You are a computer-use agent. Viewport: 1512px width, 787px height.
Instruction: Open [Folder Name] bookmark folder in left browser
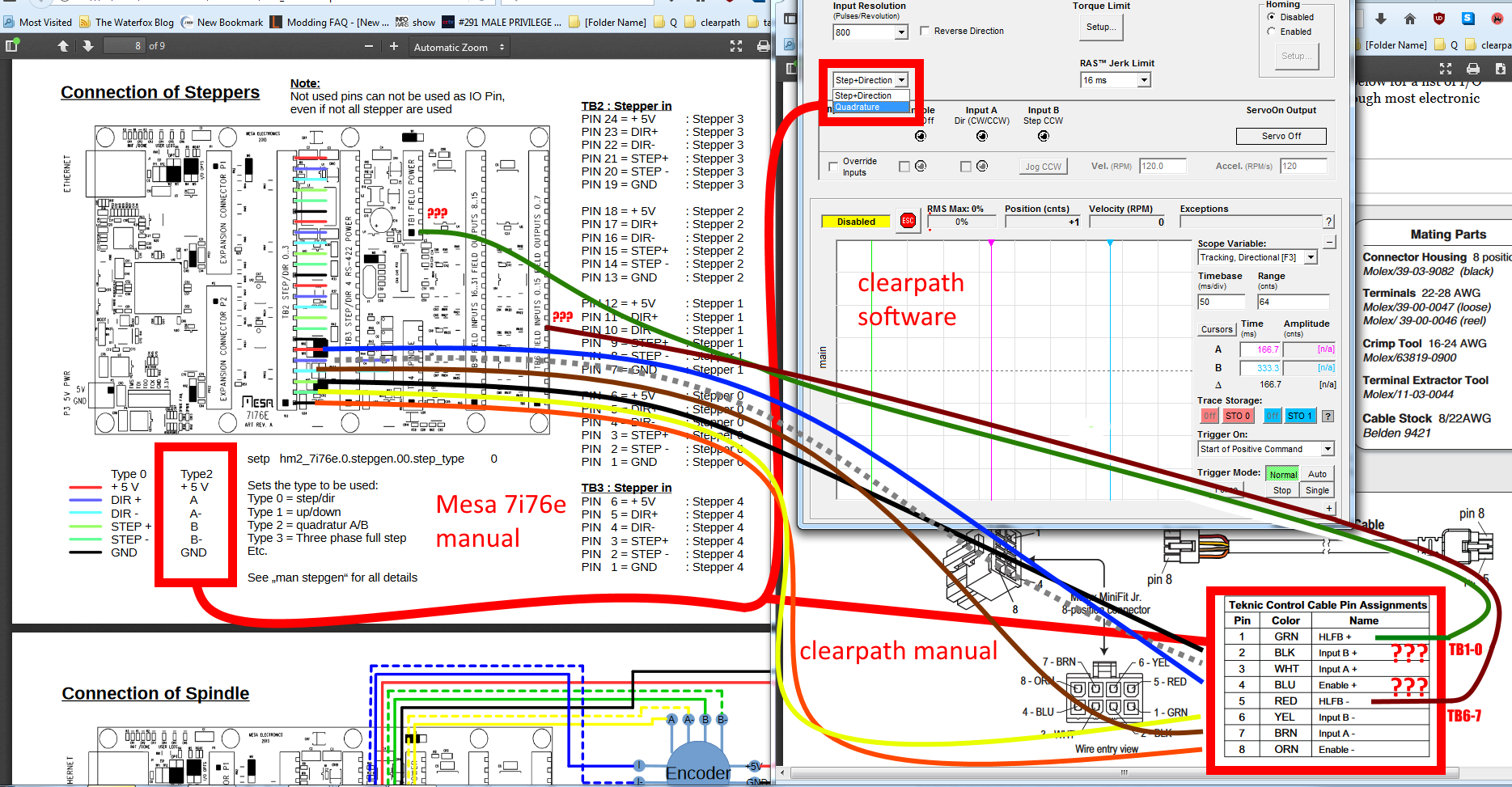(608, 22)
